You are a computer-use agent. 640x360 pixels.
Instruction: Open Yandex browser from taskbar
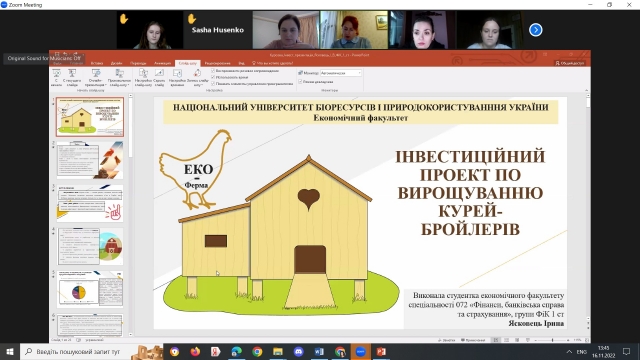pyautogui.click(x=216, y=351)
